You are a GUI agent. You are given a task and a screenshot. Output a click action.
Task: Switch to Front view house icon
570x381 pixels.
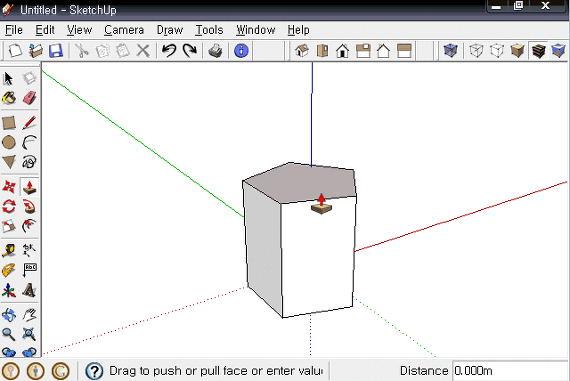click(342, 51)
